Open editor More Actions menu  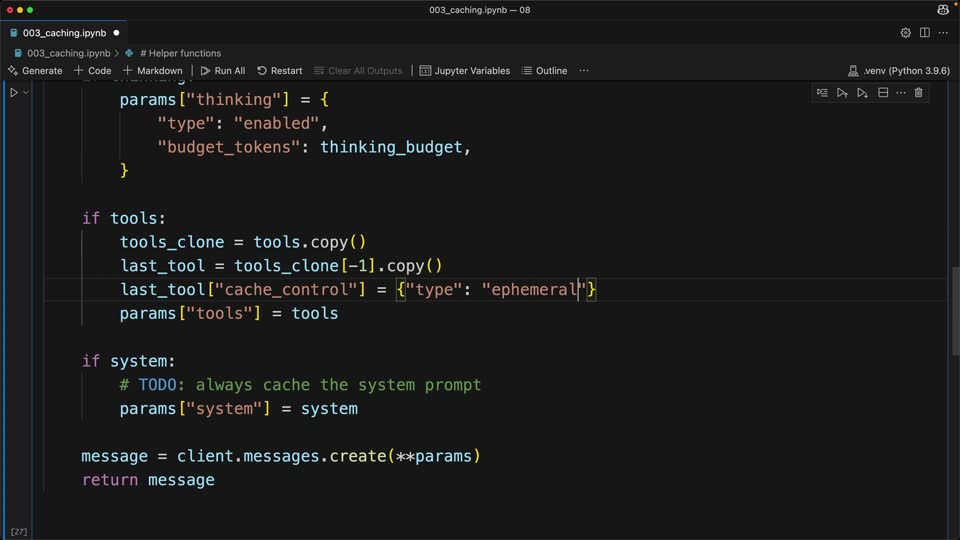(943, 32)
